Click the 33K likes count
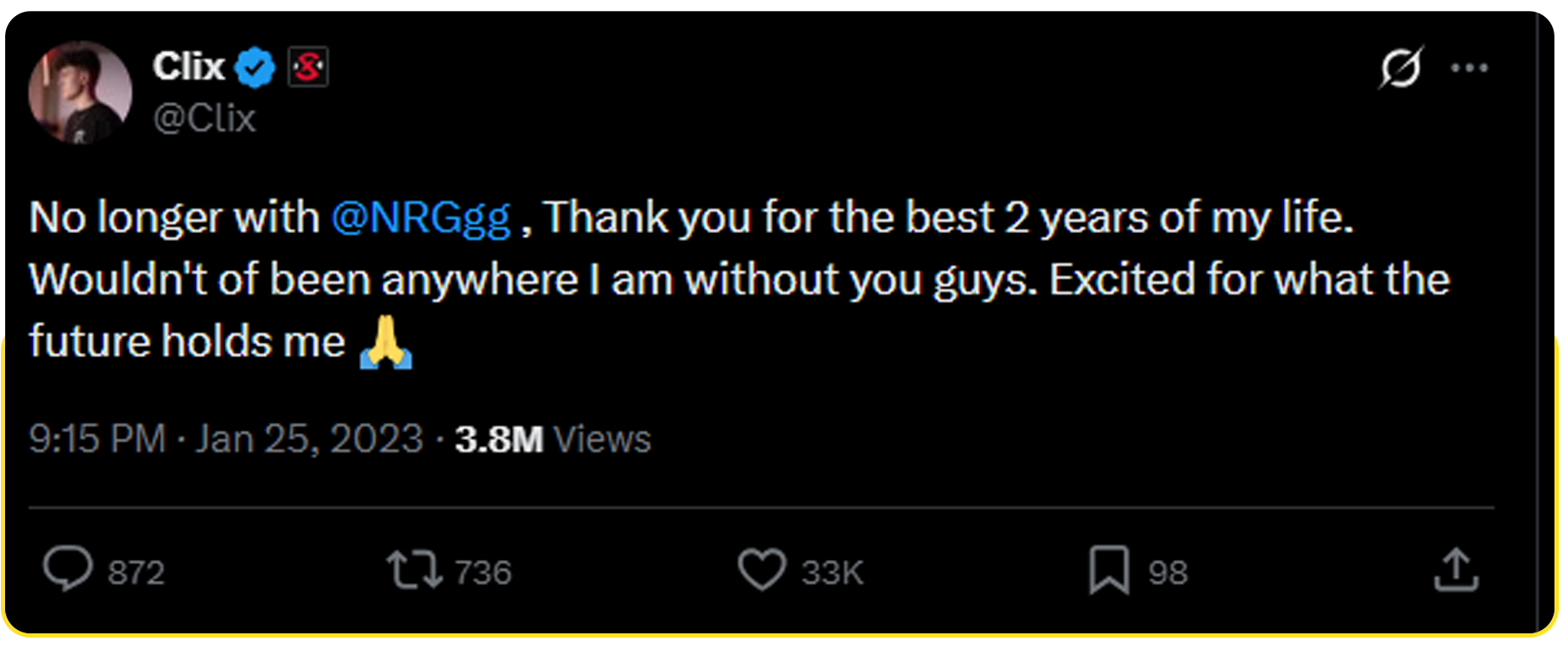1568x657 pixels. pyautogui.click(x=832, y=573)
